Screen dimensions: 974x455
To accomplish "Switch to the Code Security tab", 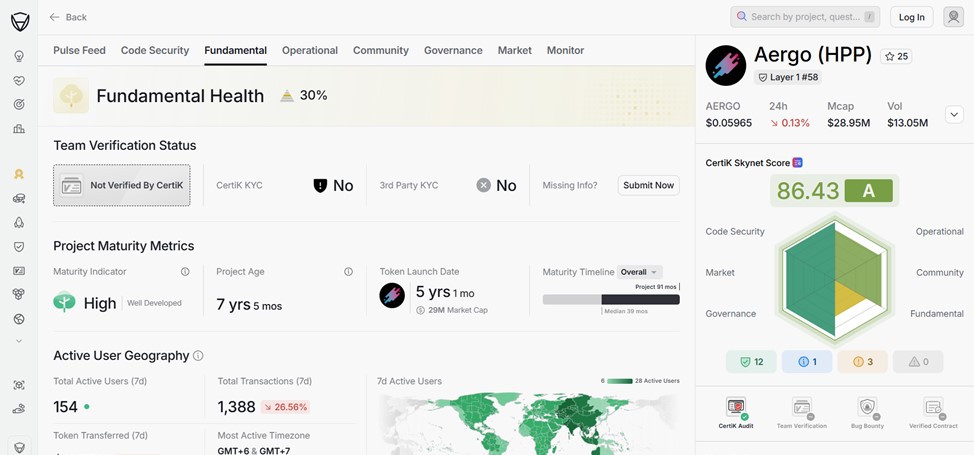I will click(155, 50).
